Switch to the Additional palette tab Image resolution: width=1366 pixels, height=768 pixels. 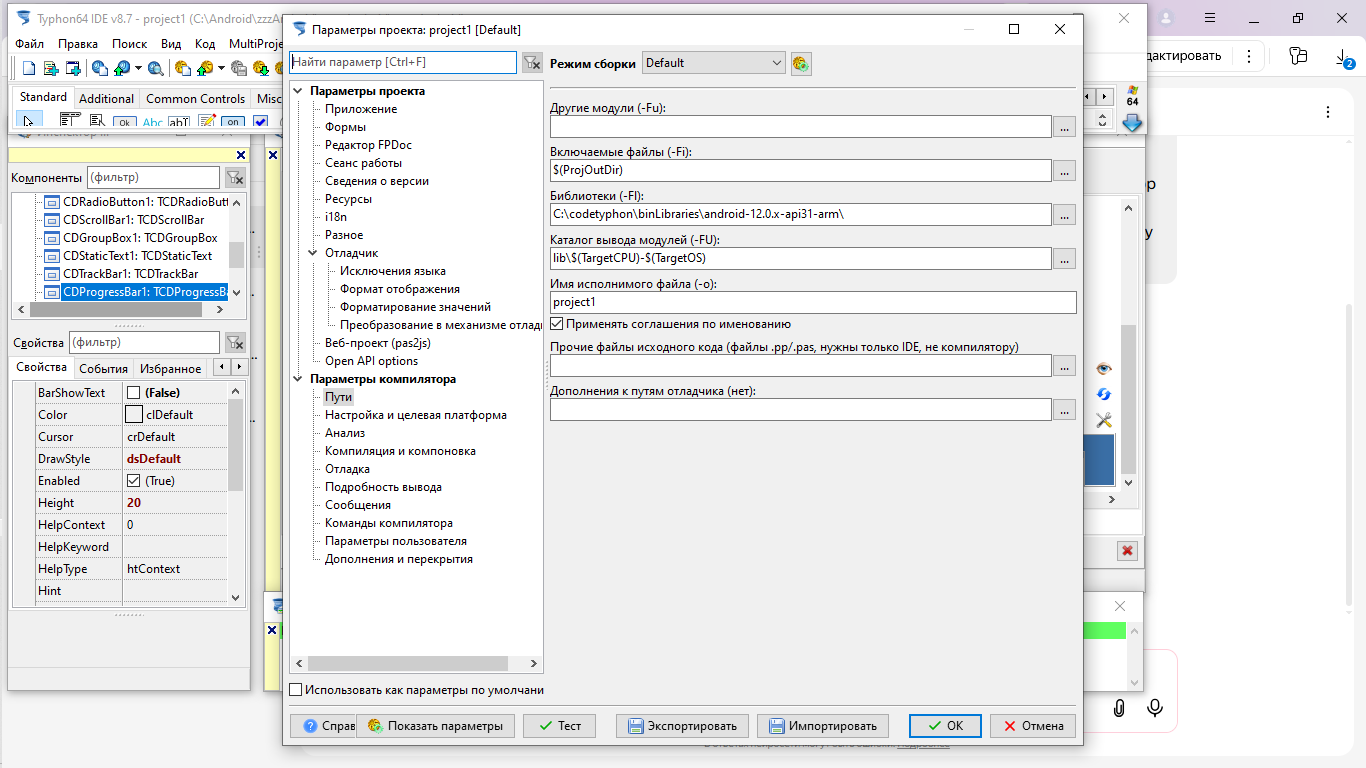106,99
